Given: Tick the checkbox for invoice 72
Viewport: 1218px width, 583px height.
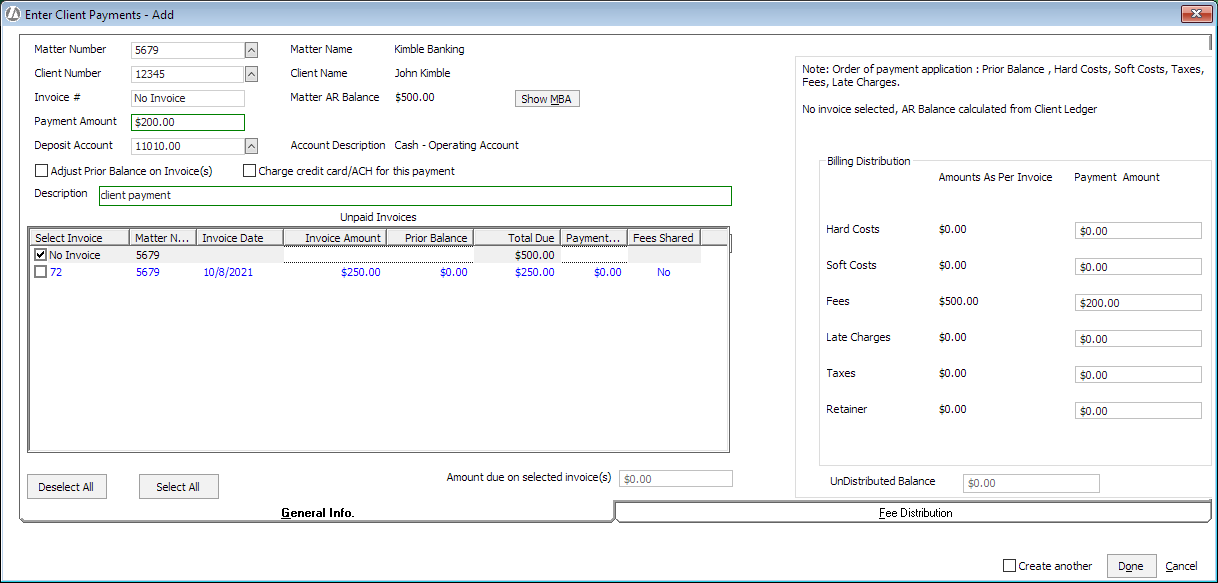Looking at the screenshot, I should [41, 272].
